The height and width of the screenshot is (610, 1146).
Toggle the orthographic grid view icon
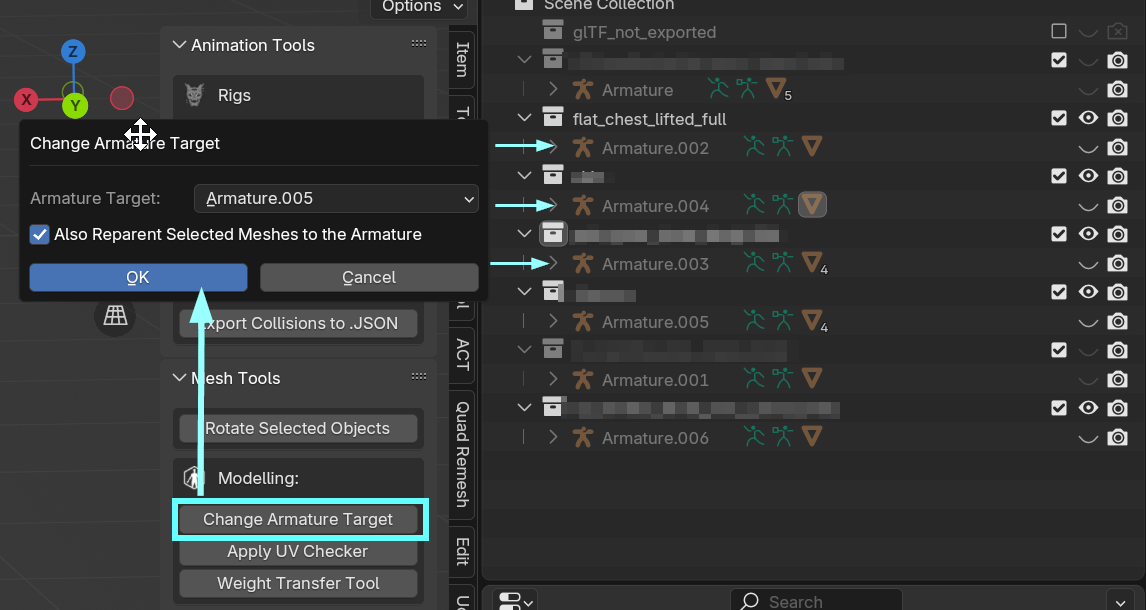pyautogui.click(x=116, y=316)
